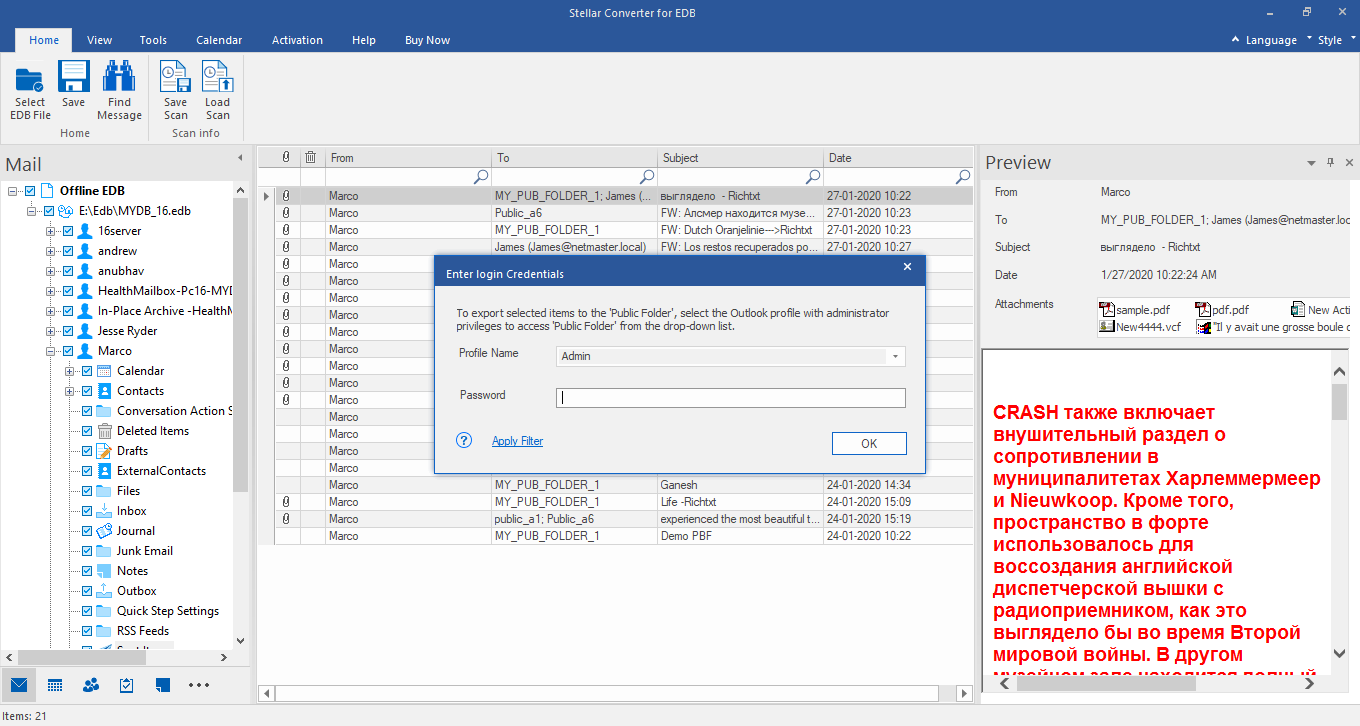1360x726 pixels.
Task: Click OK in login credentials dialog
Action: (x=869, y=443)
